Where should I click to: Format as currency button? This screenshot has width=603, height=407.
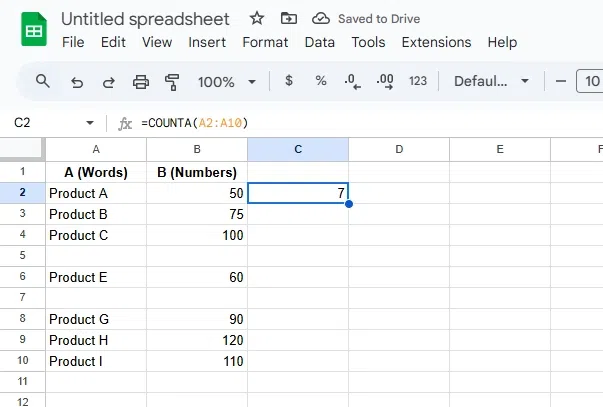click(289, 81)
